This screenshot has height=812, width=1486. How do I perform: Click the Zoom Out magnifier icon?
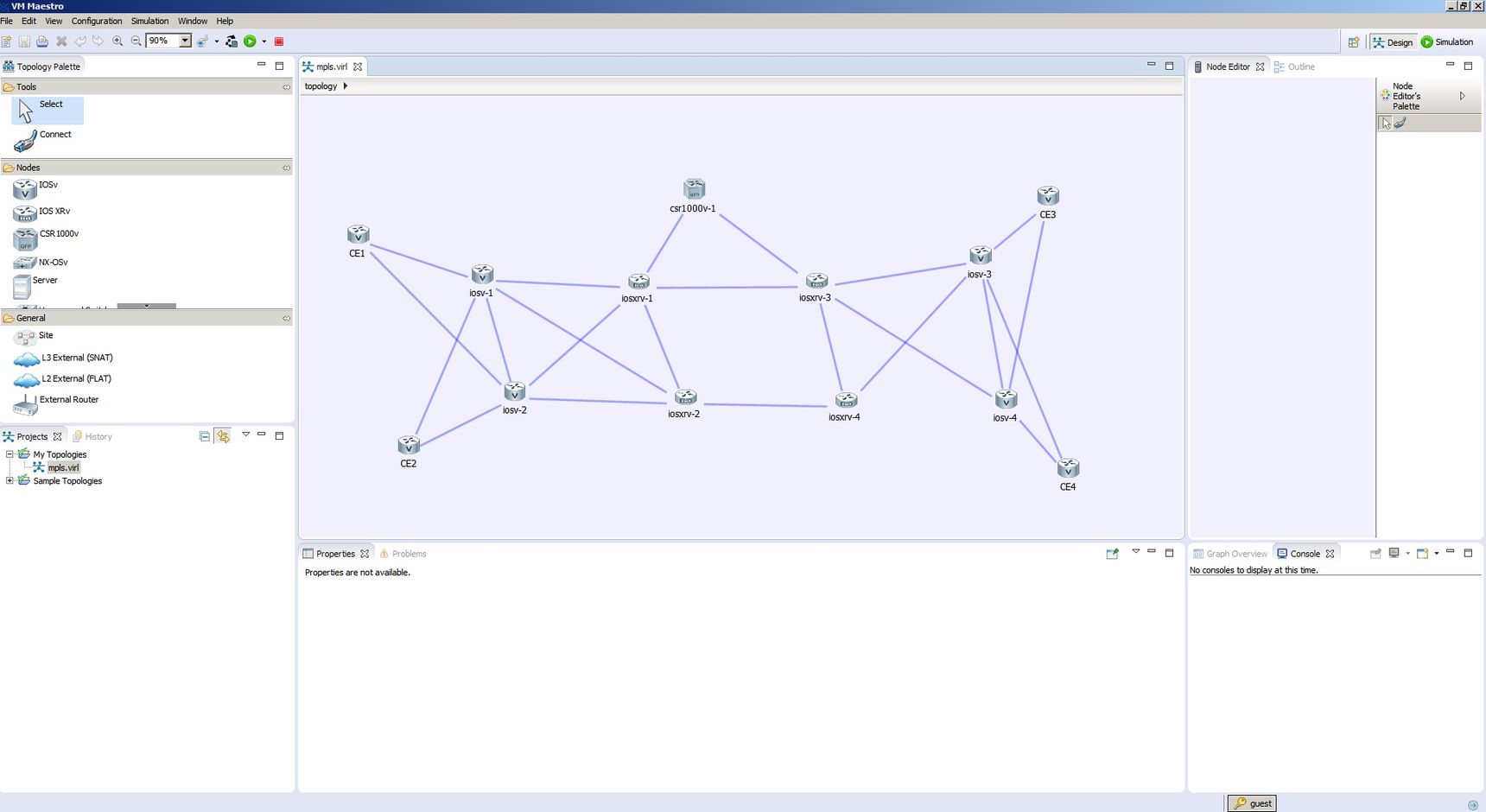click(x=137, y=41)
